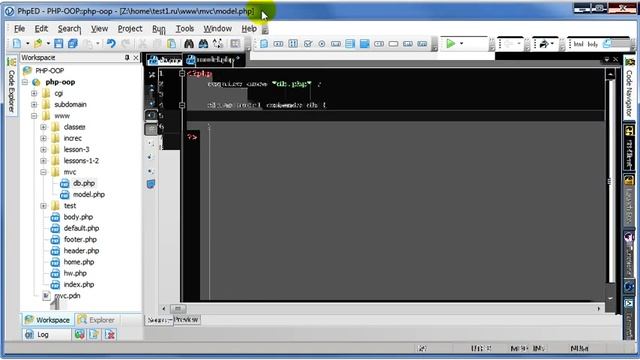Open the Window menu

[x=218, y=29]
